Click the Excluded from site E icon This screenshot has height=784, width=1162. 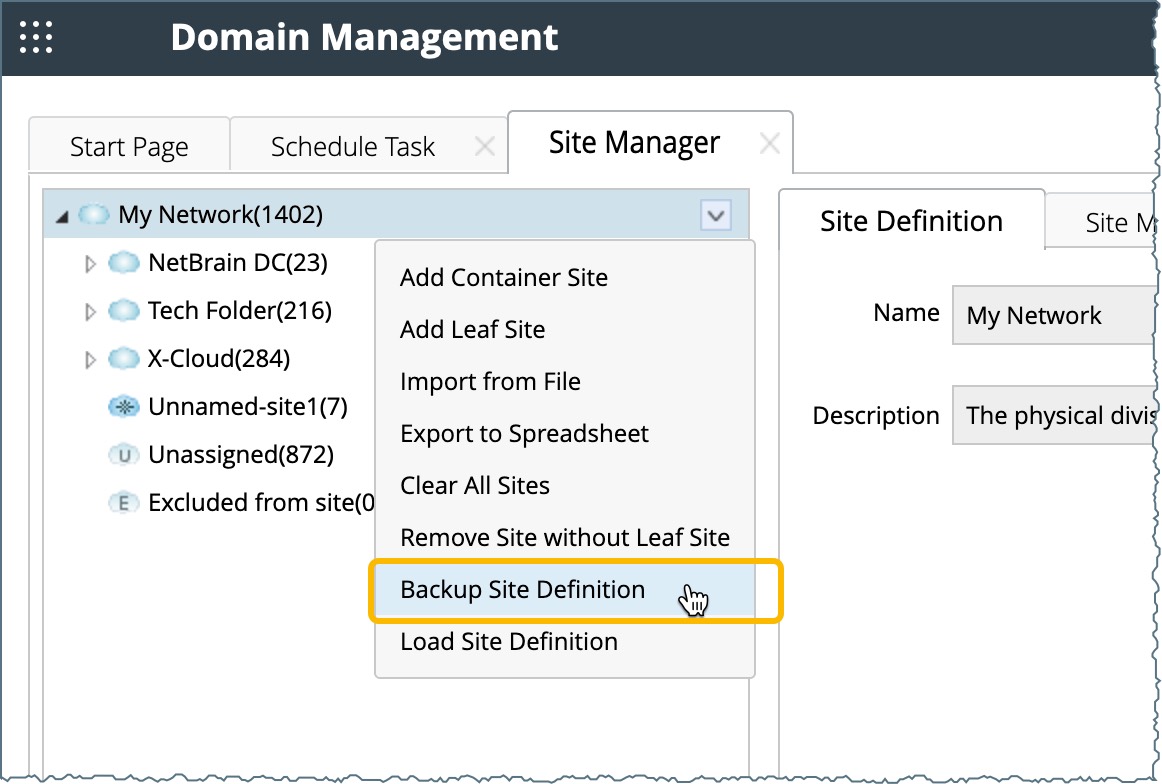pyautogui.click(x=123, y=503)
